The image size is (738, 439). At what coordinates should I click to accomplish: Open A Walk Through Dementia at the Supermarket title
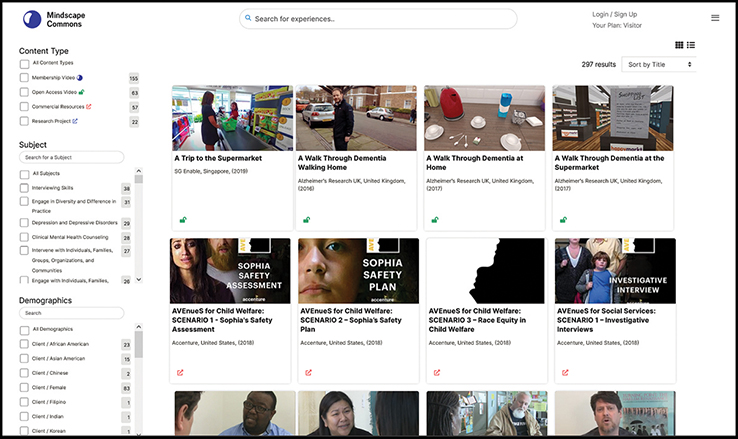pos(610,163)
